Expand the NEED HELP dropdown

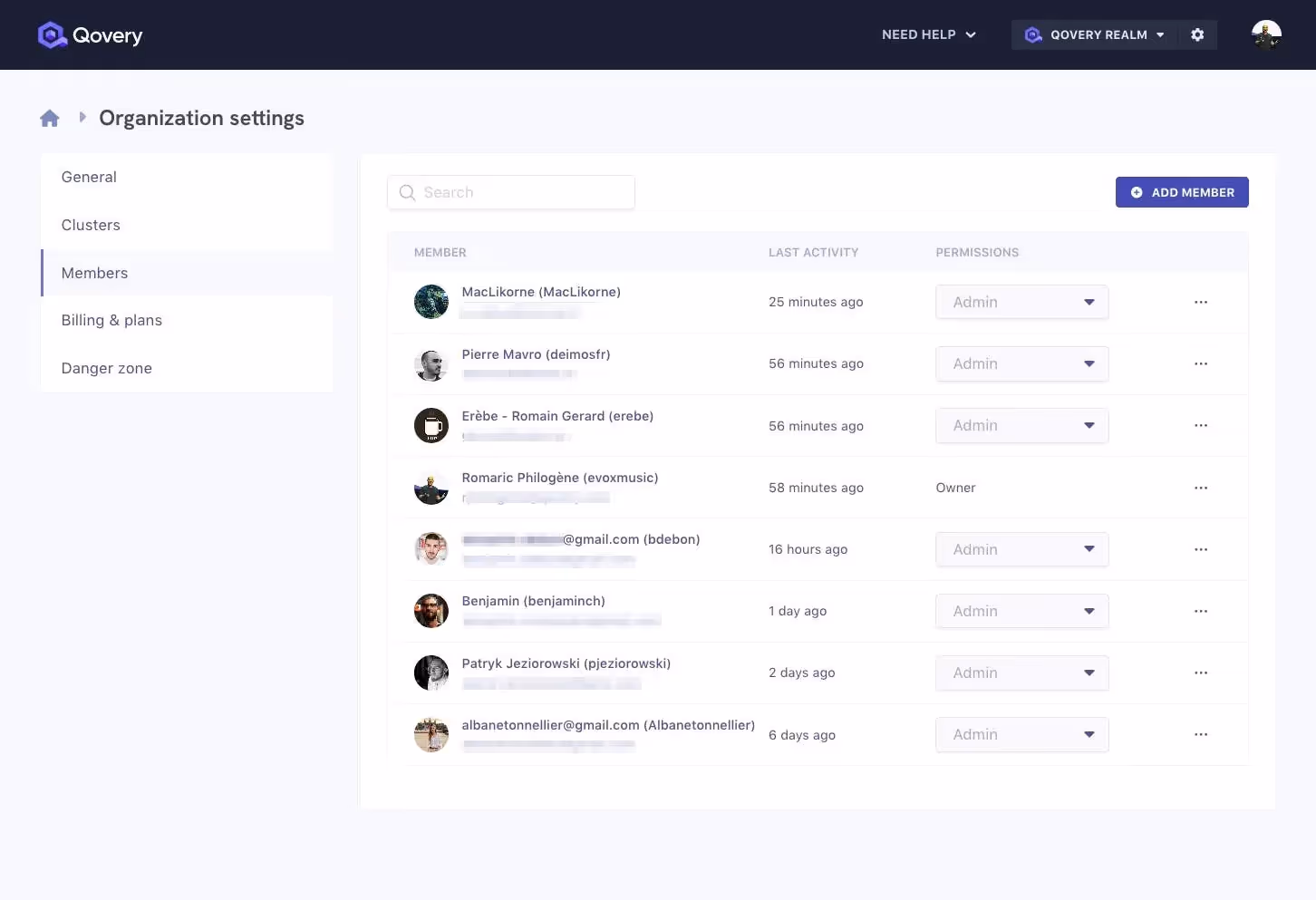pos(929,34)
